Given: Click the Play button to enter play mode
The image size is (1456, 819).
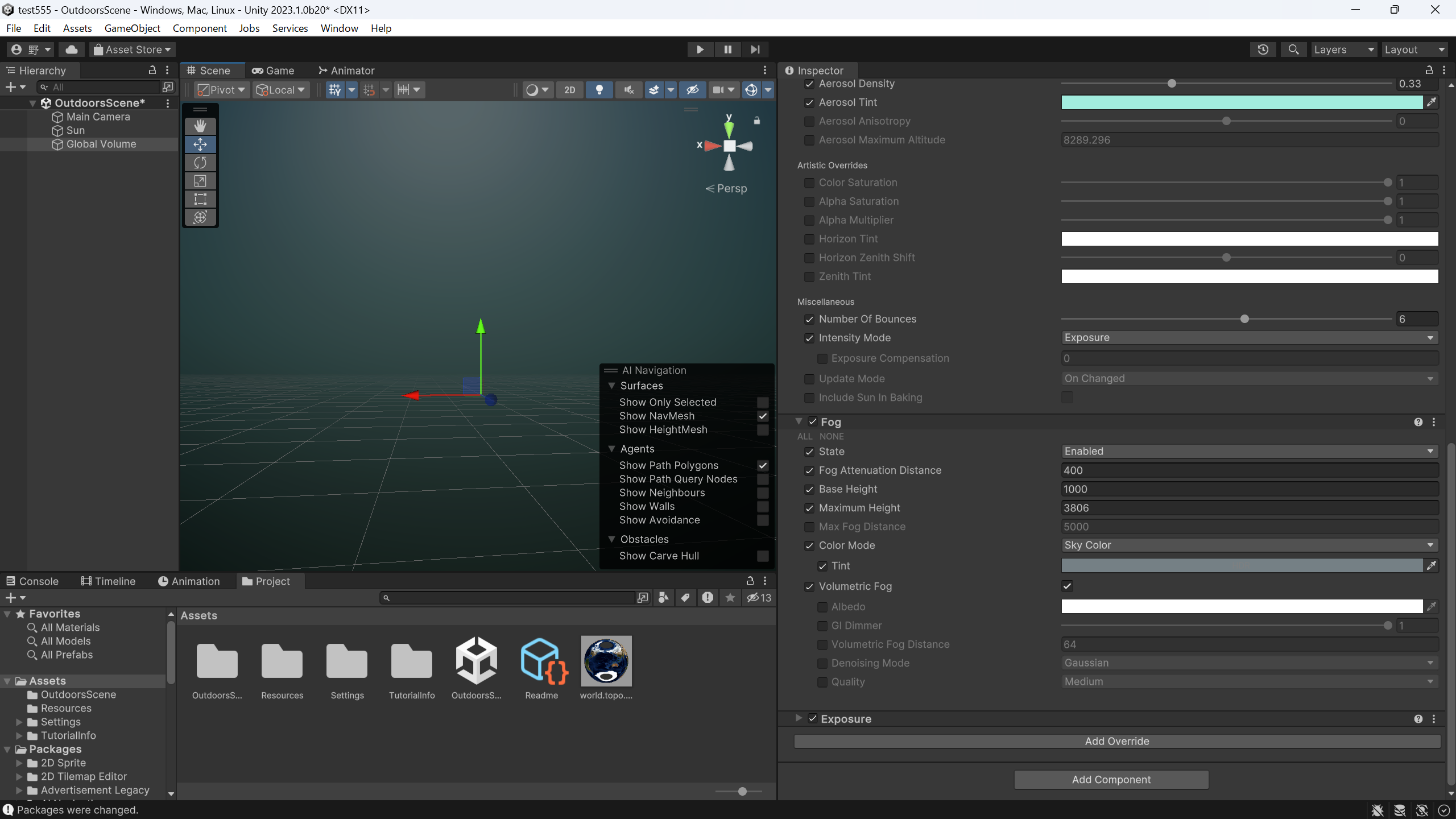Looking at the screenshot, I should pos(700,49).
